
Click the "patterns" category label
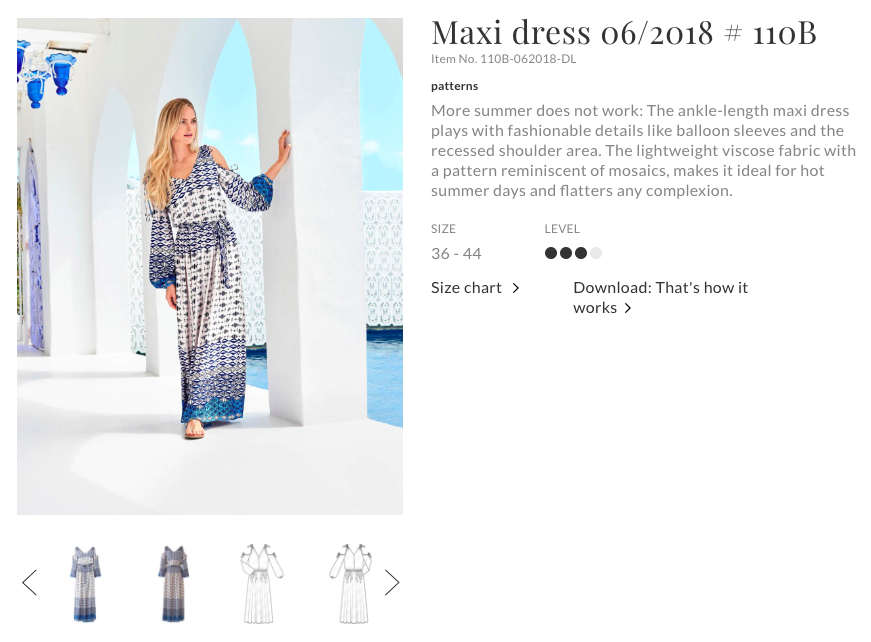454,86
